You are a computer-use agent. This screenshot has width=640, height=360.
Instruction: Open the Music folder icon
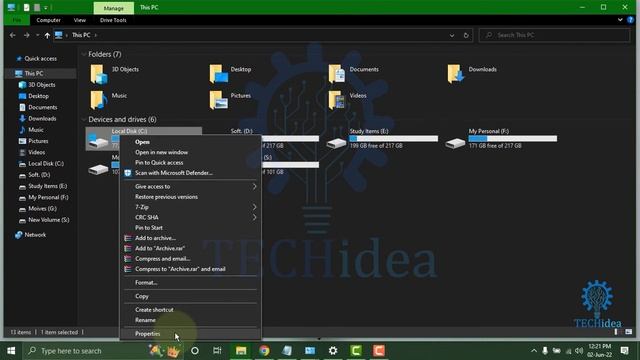click(x=99, y=100)
